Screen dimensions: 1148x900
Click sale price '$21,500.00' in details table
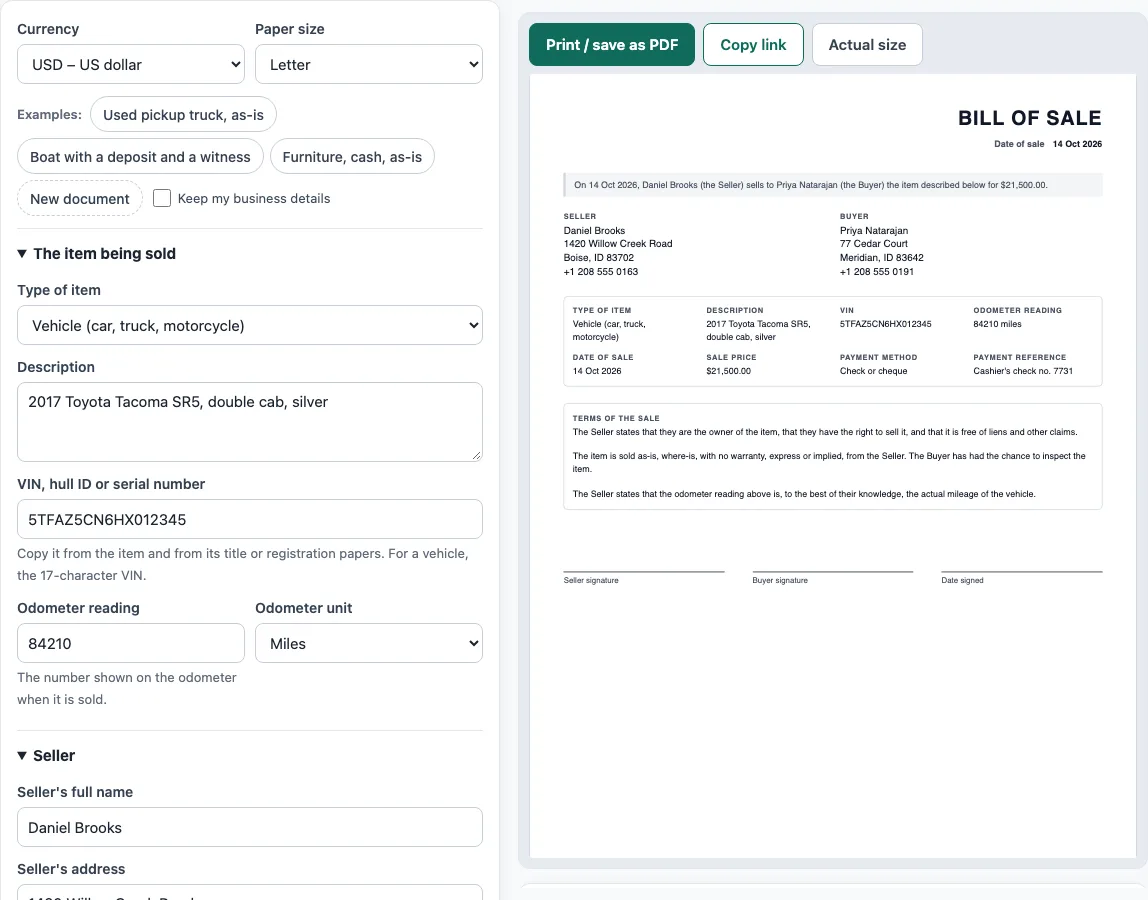728,371
